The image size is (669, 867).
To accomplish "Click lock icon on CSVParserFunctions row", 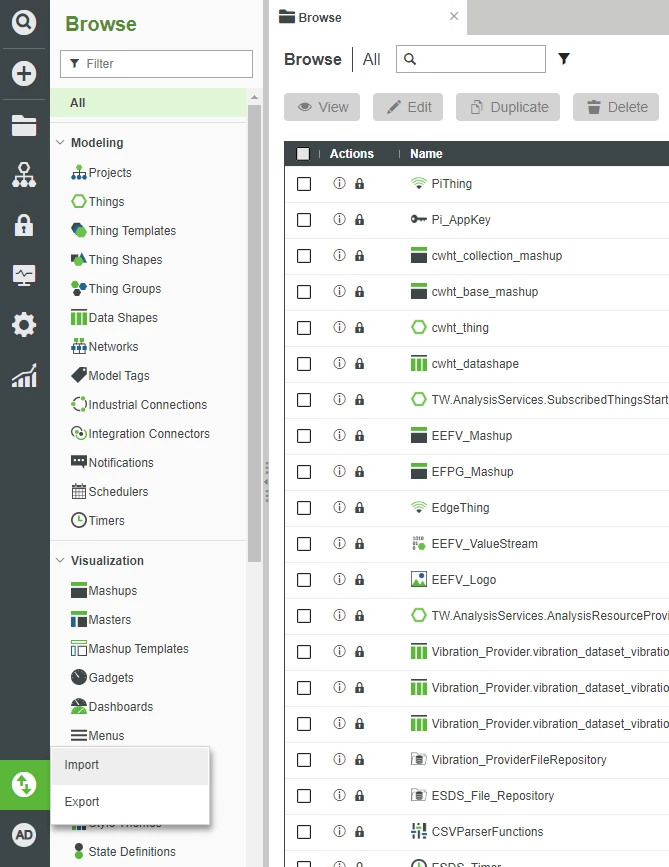I will click(x=359, y=832).
